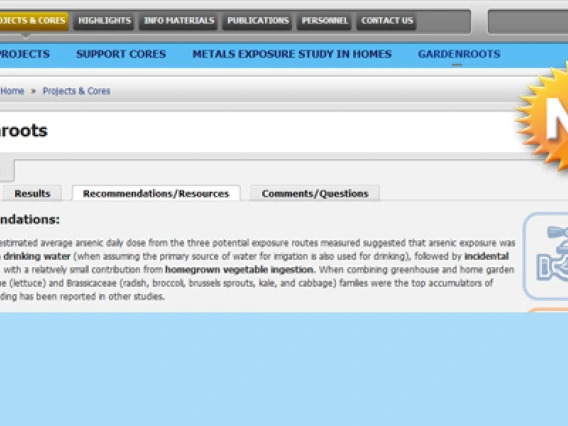
Task: Open the Comments/Questions tab
Action: [x=315, y=193]
